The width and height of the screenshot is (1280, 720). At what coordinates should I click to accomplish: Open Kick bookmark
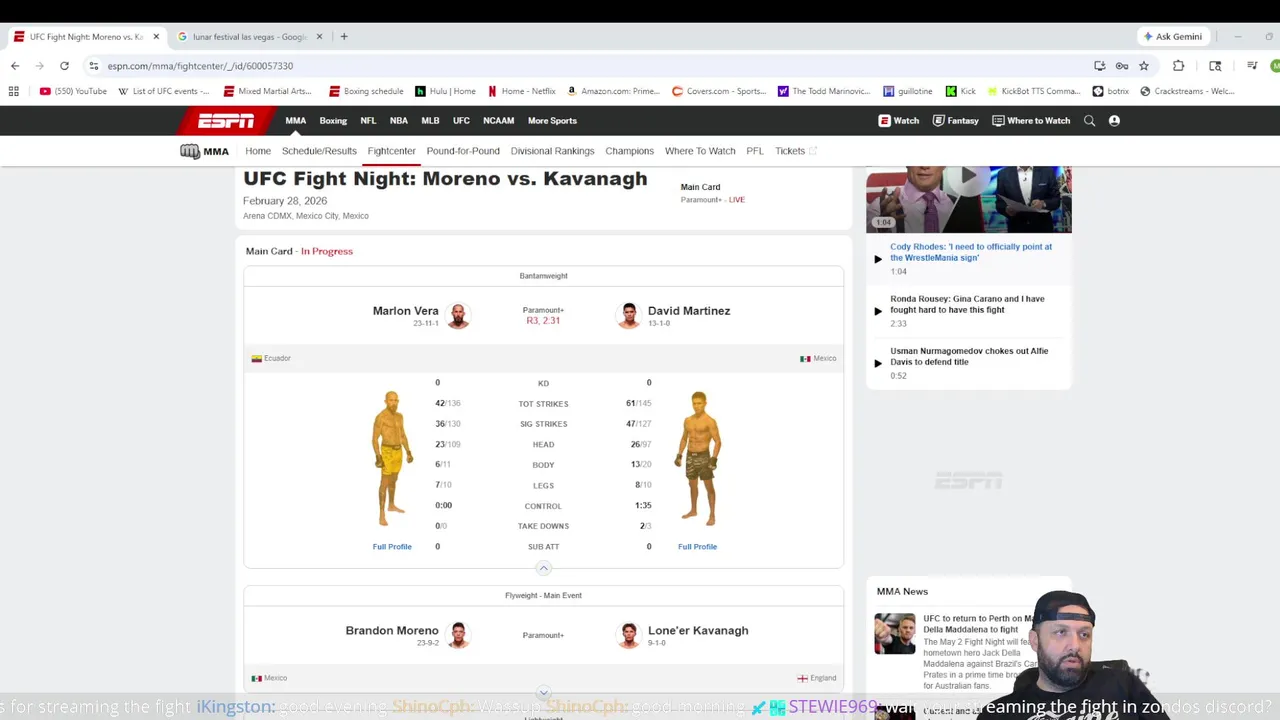[961, 91]
